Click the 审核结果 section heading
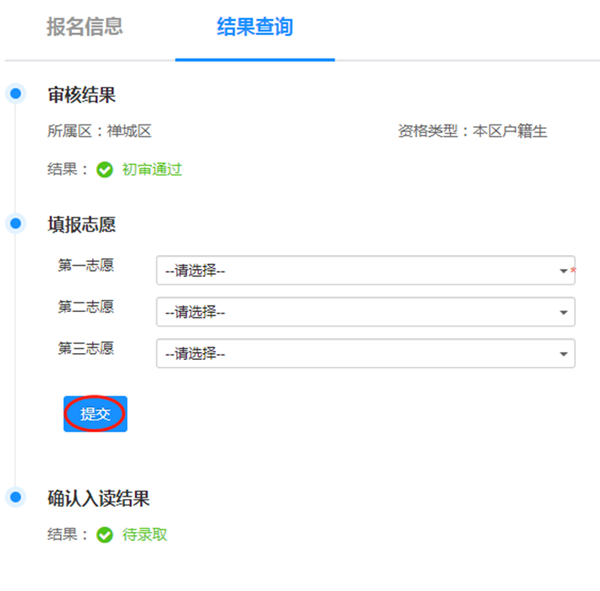 pyautogui.click(x=82, y=95)
